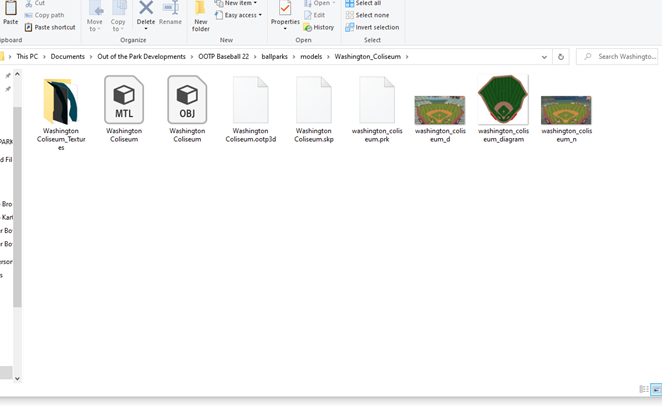Click the Paste shortcut button
This screenshot has width=662, height=406.
[50, 27]
